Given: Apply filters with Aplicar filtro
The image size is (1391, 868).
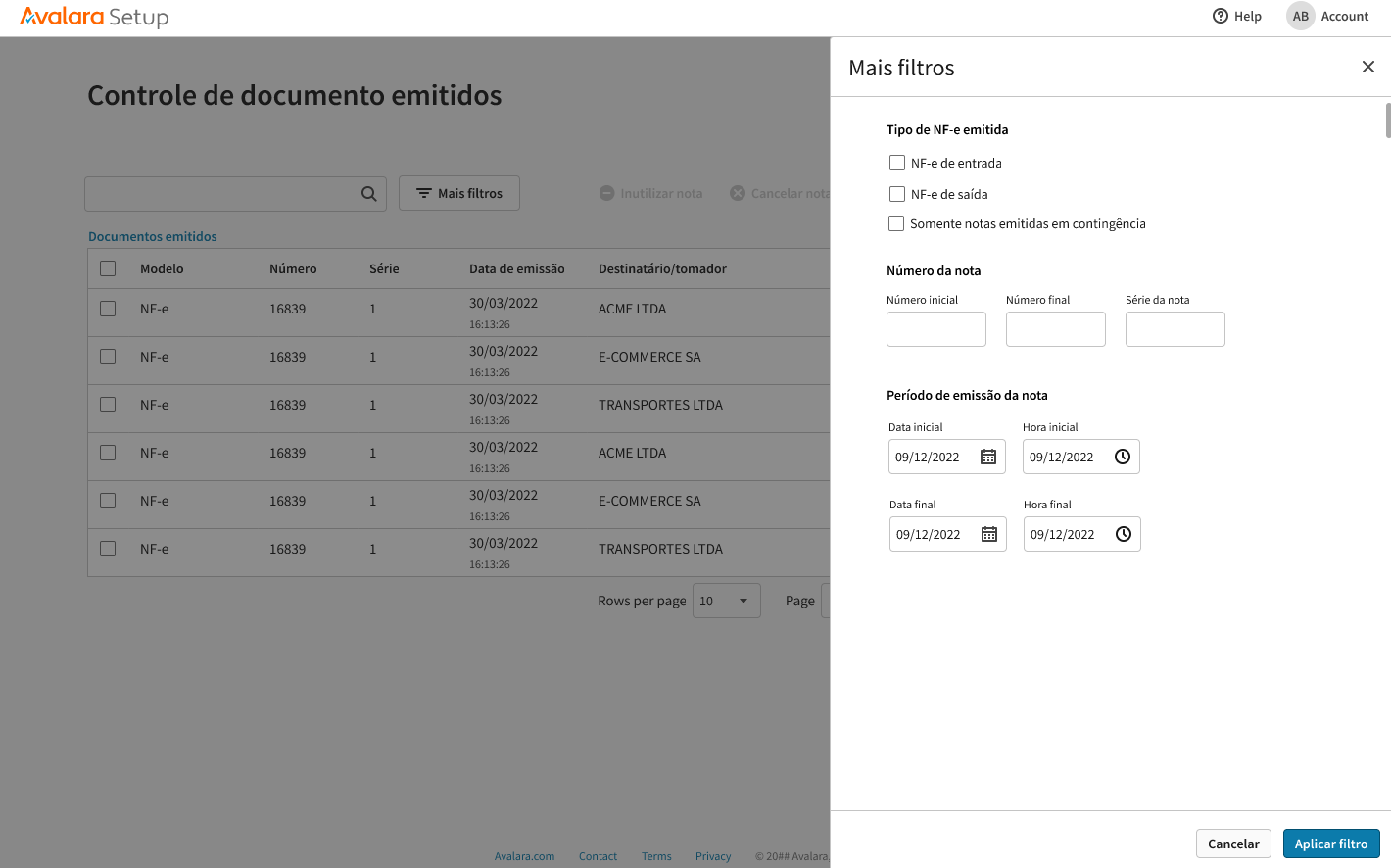Looking at the screenshot, I should click(x=1330, y=844).
